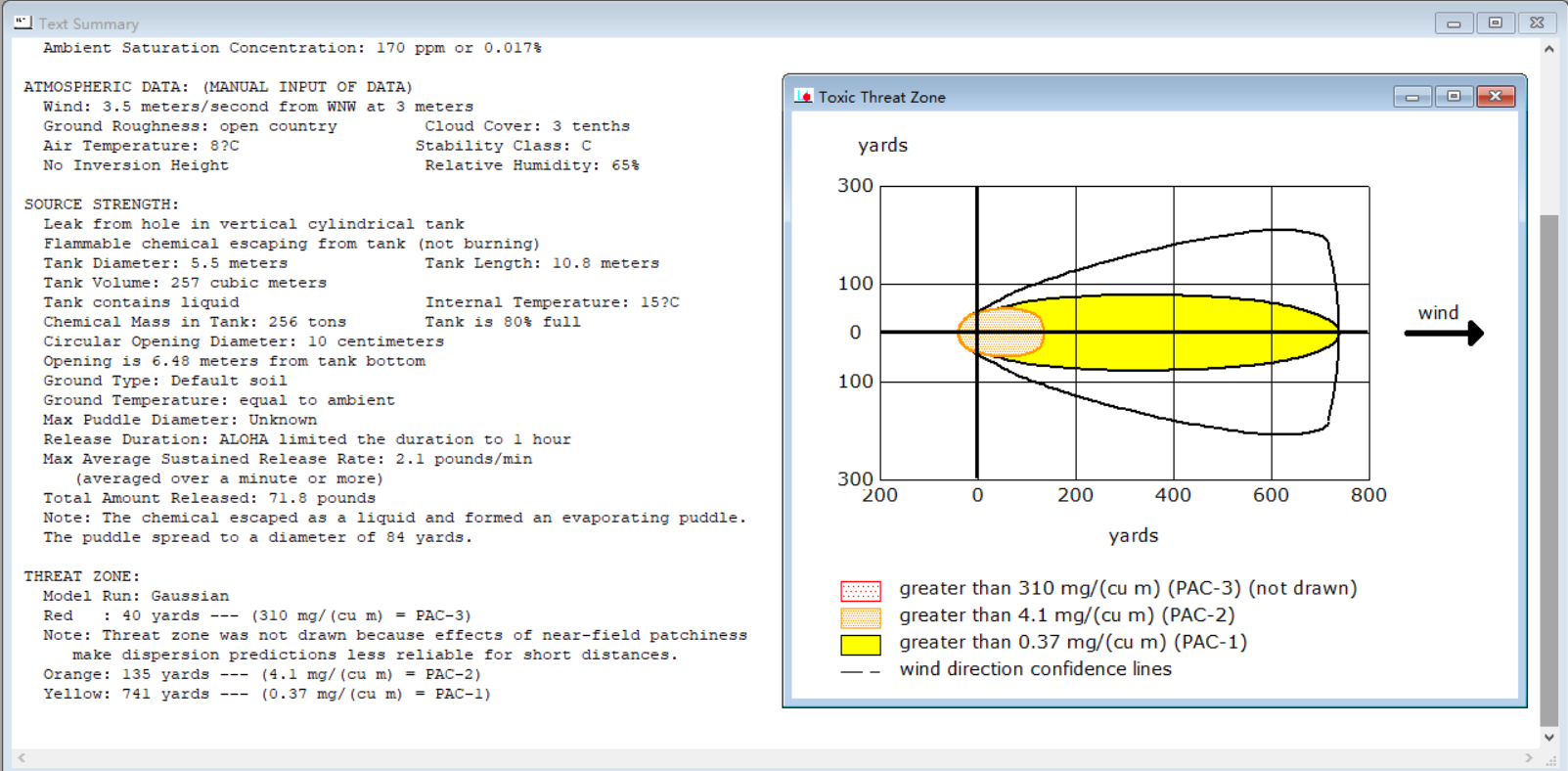Click the 'Model Run: Gaussian' line
The width and height of the screenshot is (1568, 771).
136,596
